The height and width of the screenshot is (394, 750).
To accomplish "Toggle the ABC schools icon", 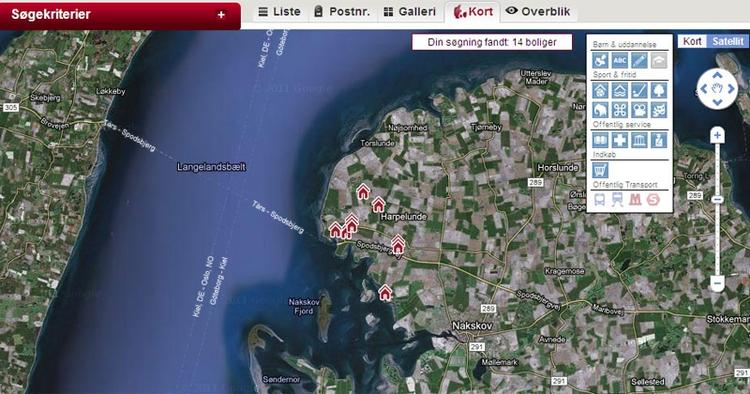I will [x=619, y=61].
